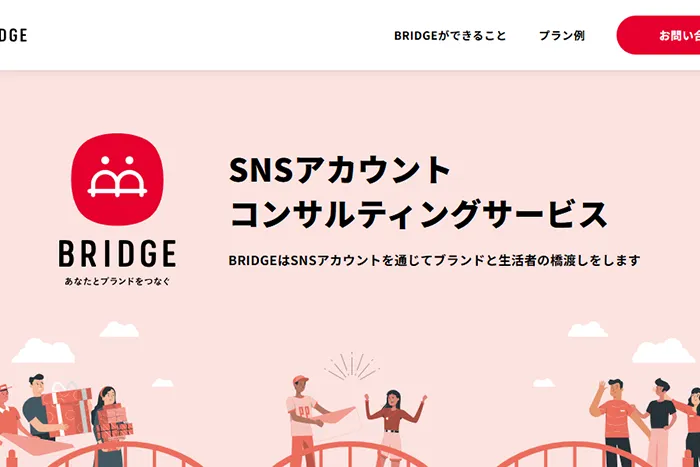Click the man in black t-shirt
This screenshot has width=700, height=467.
click(660, 422)
